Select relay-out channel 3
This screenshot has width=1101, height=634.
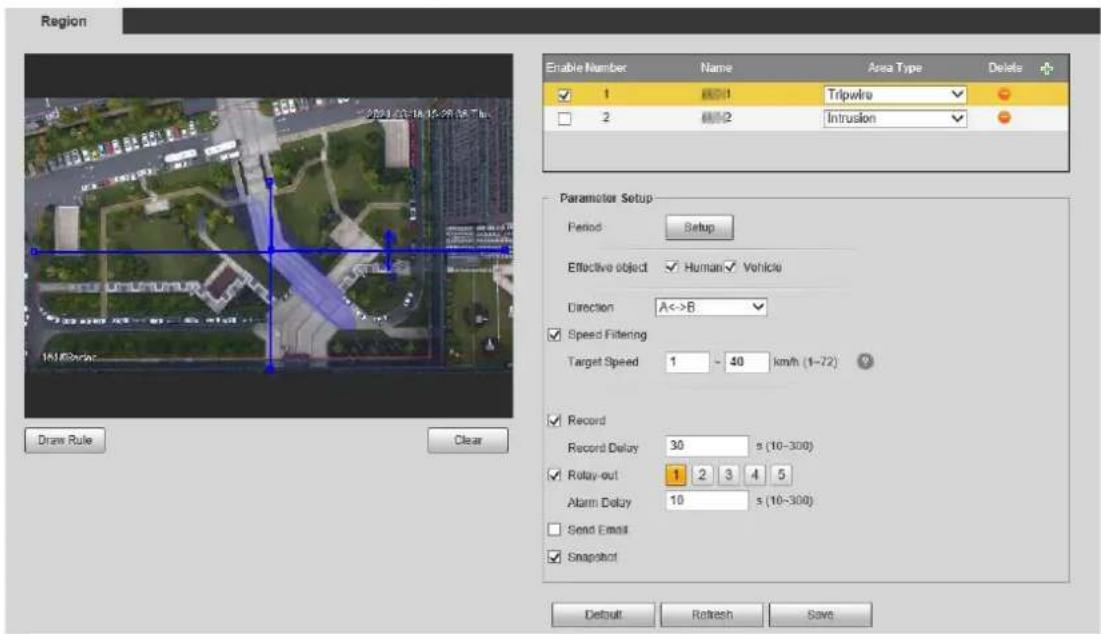728,475
